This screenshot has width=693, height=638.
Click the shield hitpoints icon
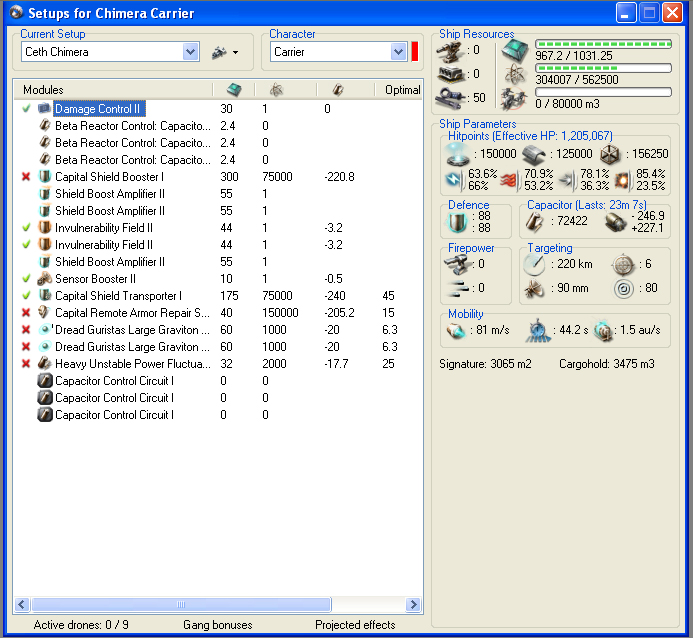point(458,154)
